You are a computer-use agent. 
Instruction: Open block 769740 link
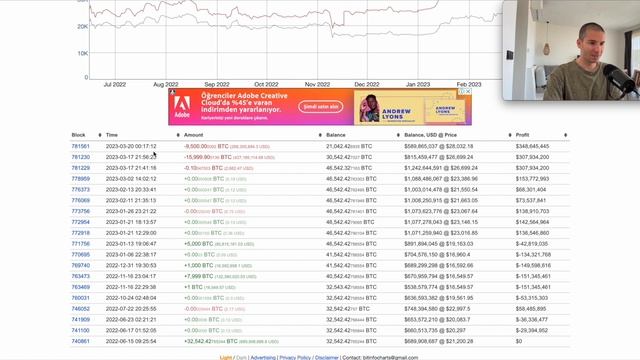80,265
